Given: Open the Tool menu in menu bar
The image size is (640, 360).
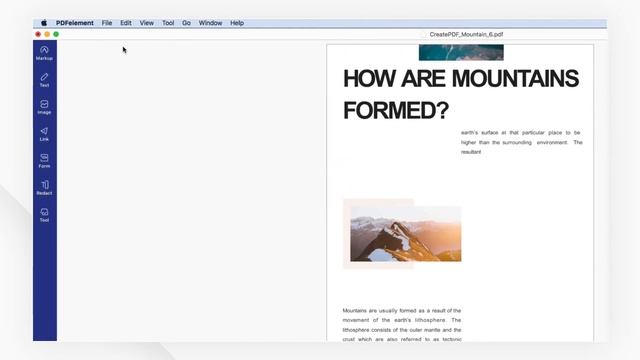Looking at the screenshot, I should (x=168, y=23).
